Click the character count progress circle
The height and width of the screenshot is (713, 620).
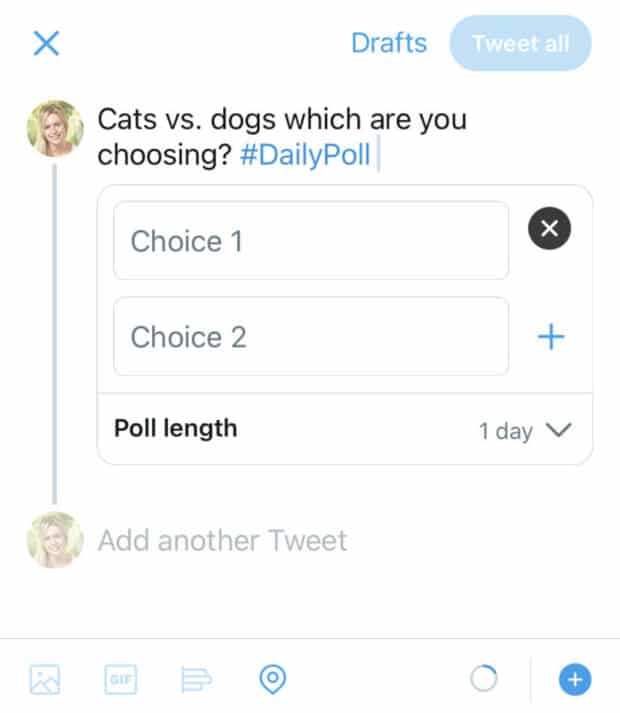pyautogui.click(x=483, y=680)
